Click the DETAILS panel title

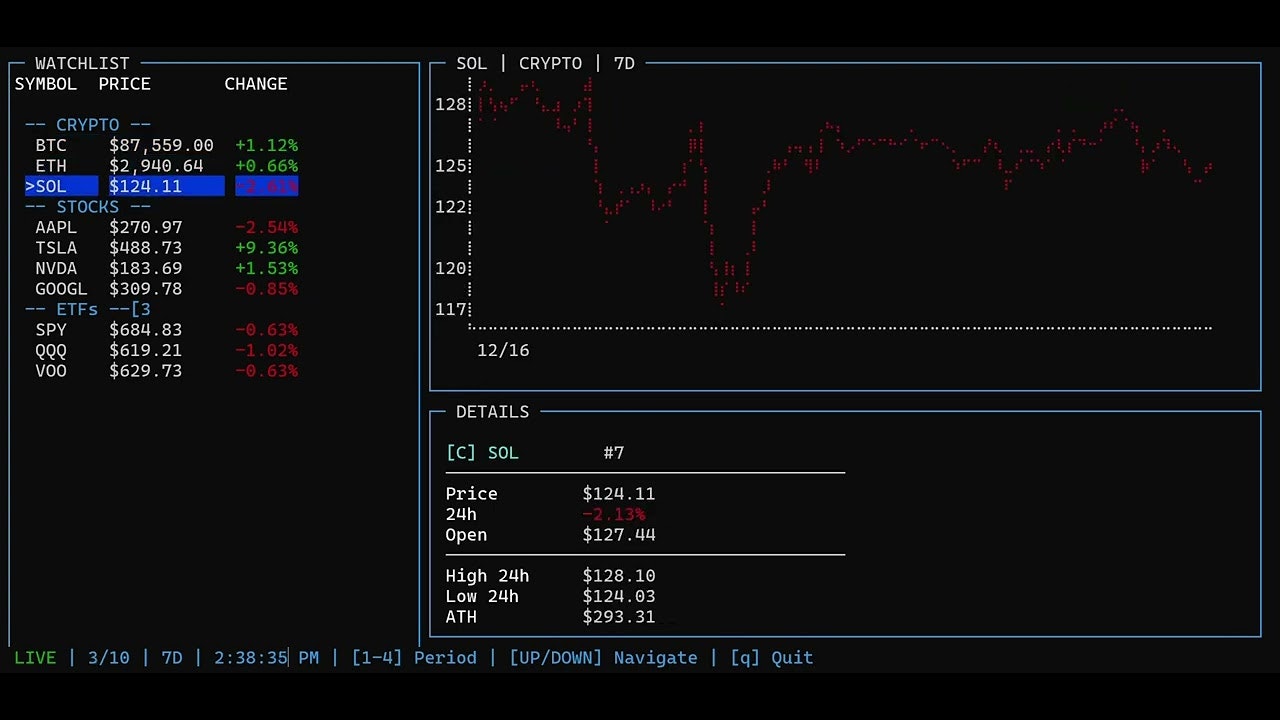click(x=493, y=412)
